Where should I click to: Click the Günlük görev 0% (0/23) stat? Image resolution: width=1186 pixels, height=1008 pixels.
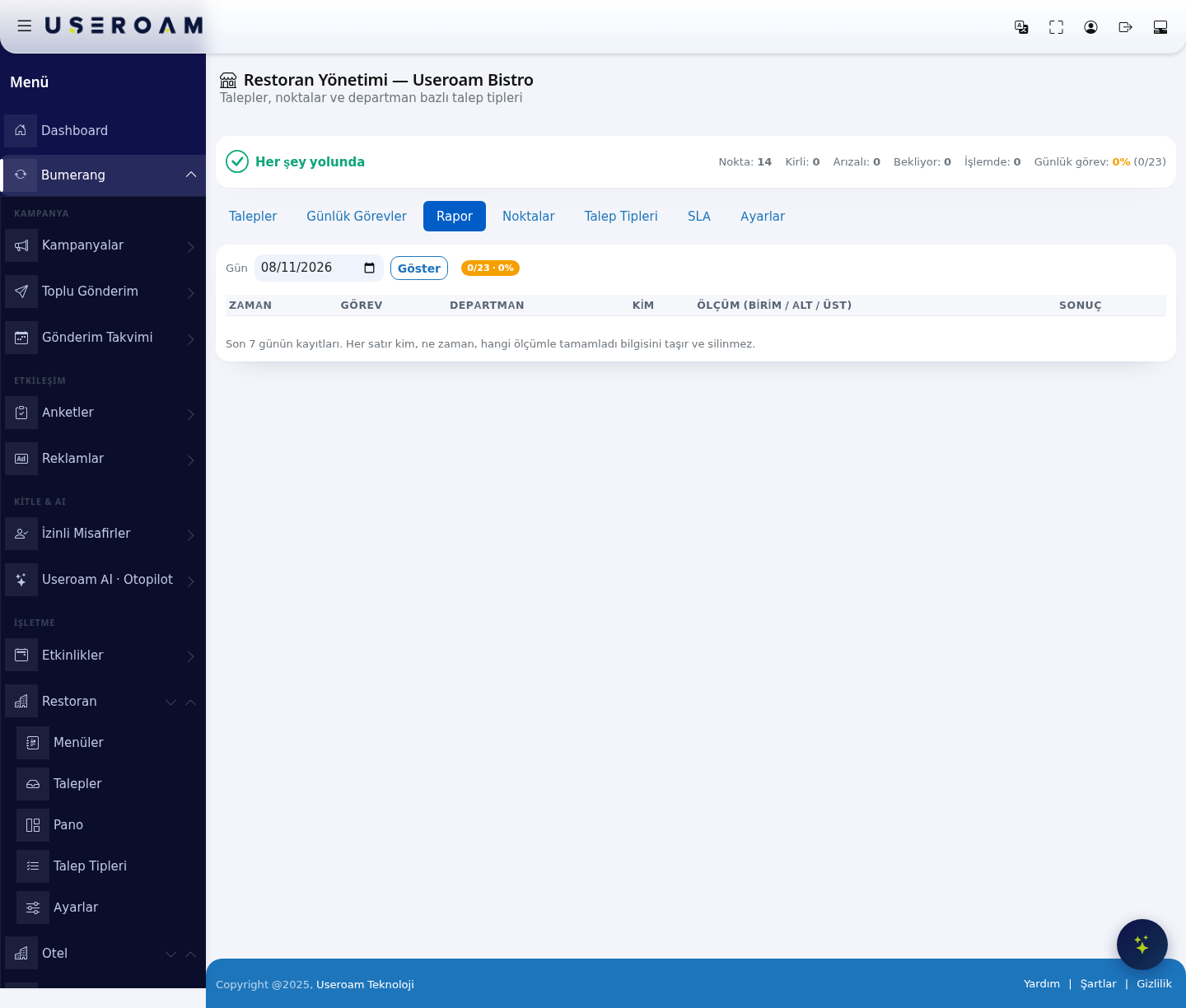[x=1100, y=161]
